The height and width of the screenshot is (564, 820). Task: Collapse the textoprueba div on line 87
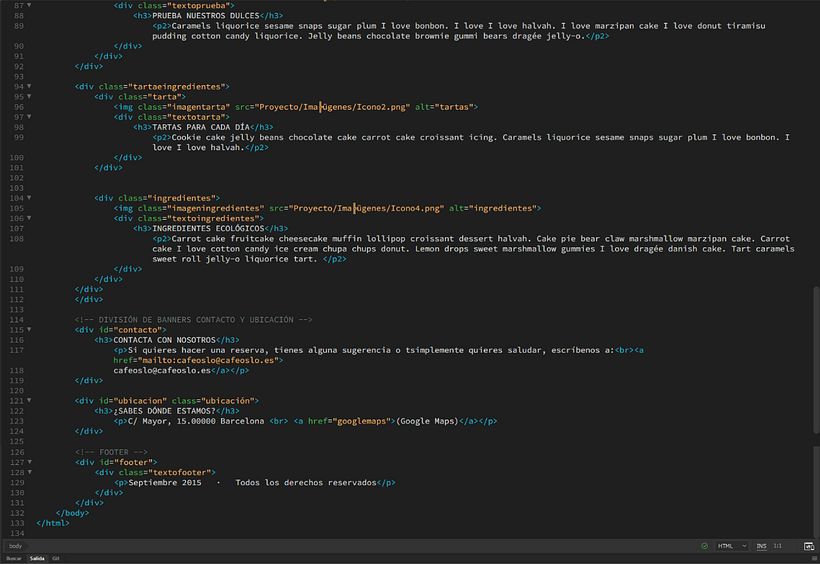tap(29, 5)
